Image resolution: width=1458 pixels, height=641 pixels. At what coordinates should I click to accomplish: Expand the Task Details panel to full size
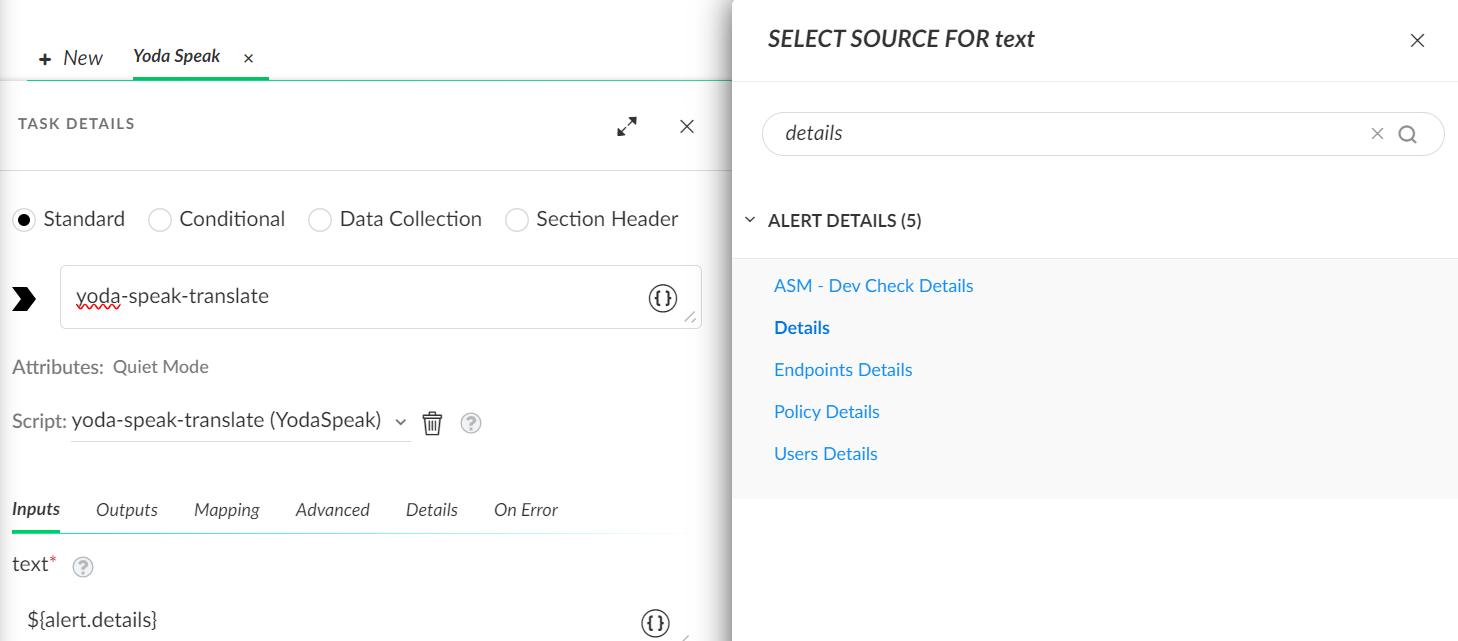627,127
